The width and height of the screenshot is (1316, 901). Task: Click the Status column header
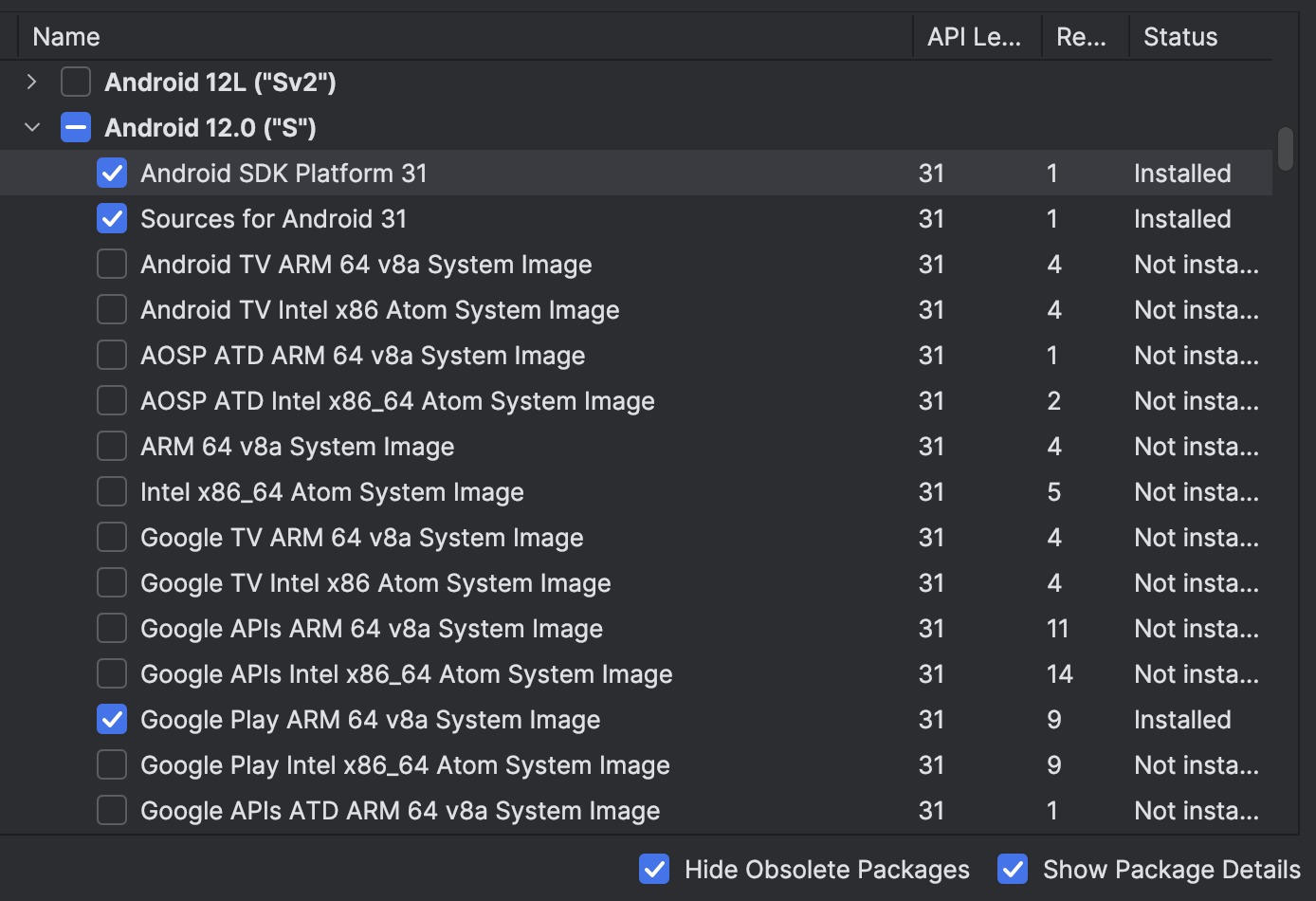[x=1180, y=37]
